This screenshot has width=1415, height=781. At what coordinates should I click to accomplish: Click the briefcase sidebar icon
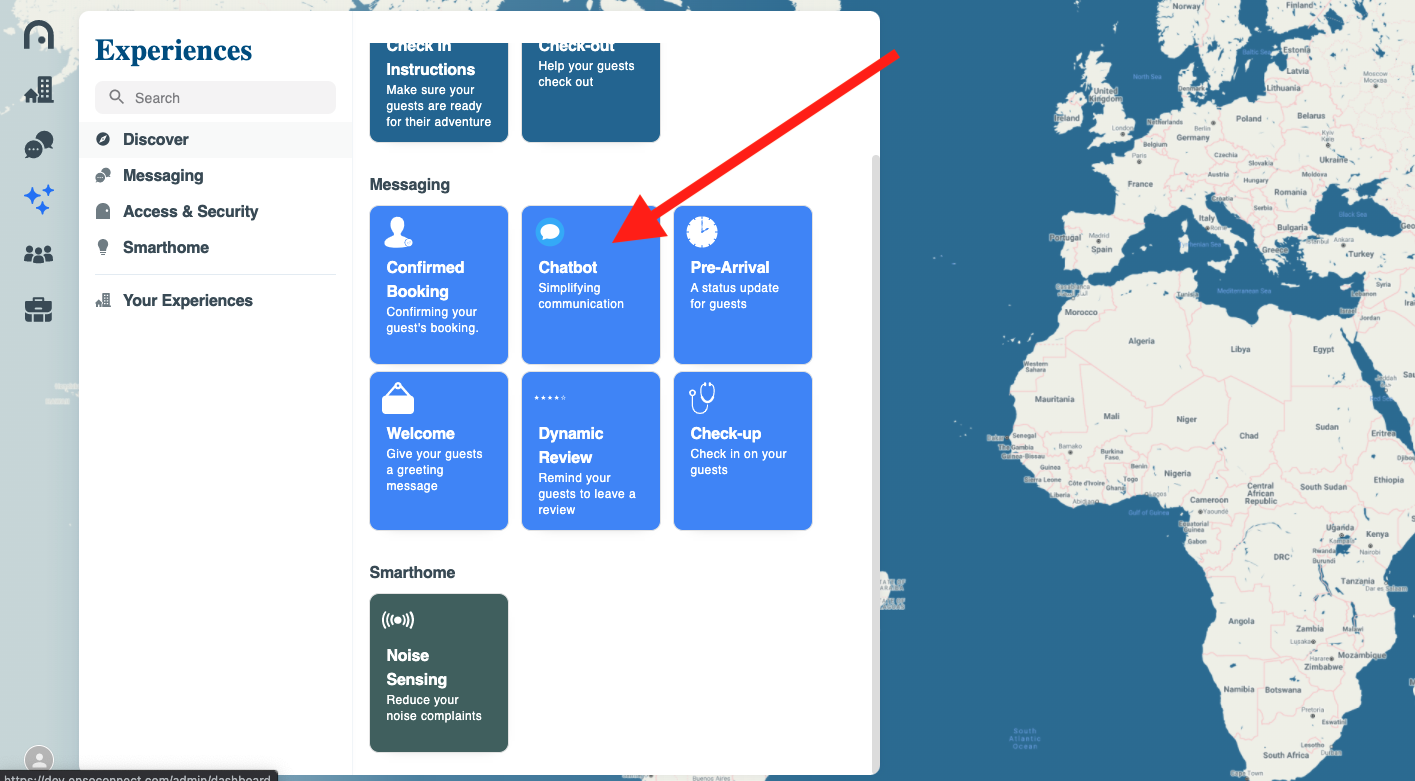(39, 311)
